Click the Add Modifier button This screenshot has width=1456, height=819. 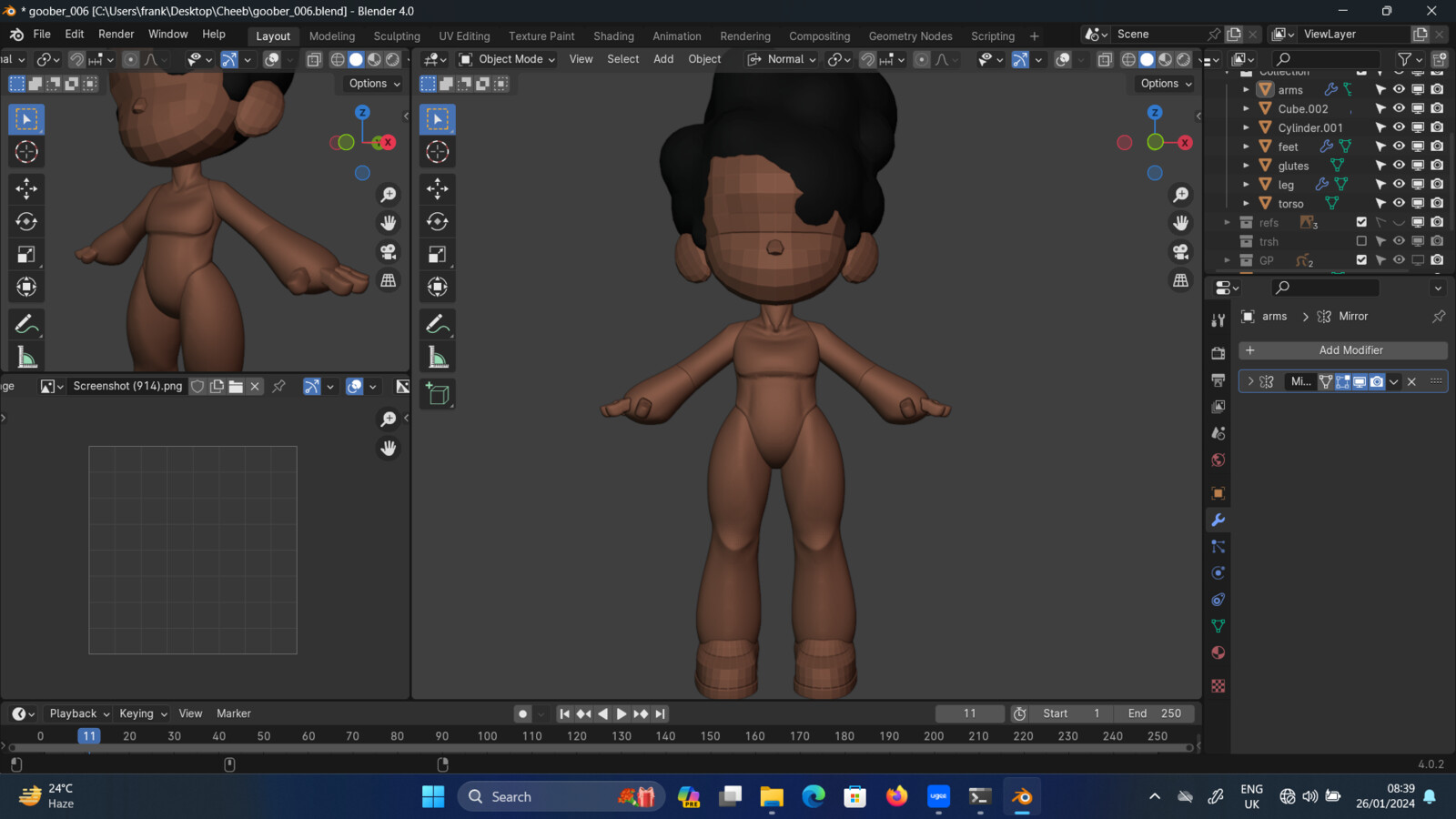point(1343,350)
